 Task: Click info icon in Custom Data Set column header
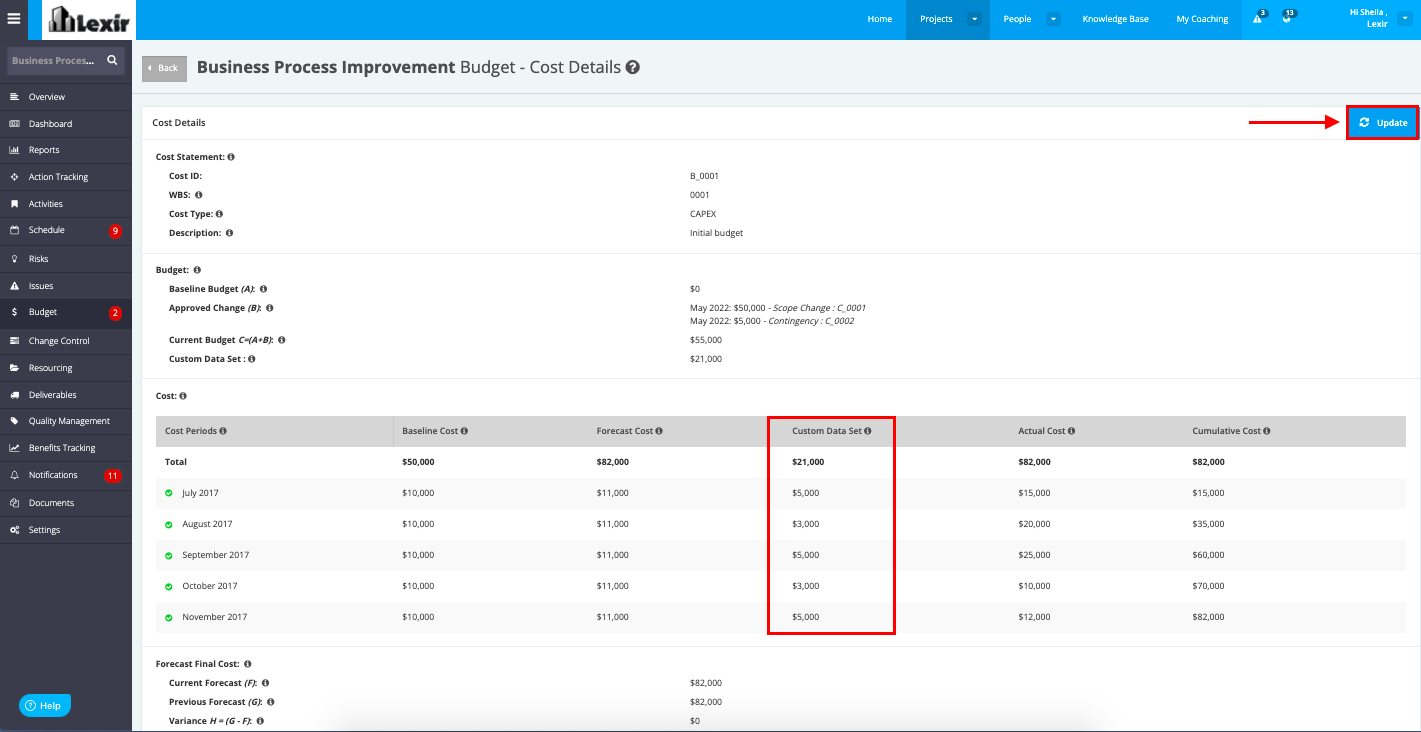(867, 431)
